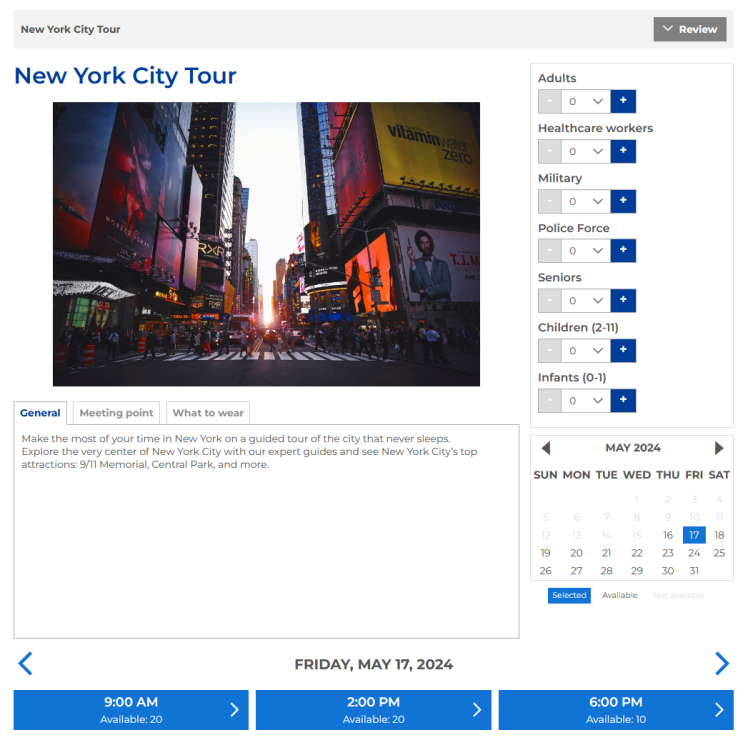The width and height of the screenshot is (748, 750).
Task: Expand the Review section
Action: (x=690, y=29)
